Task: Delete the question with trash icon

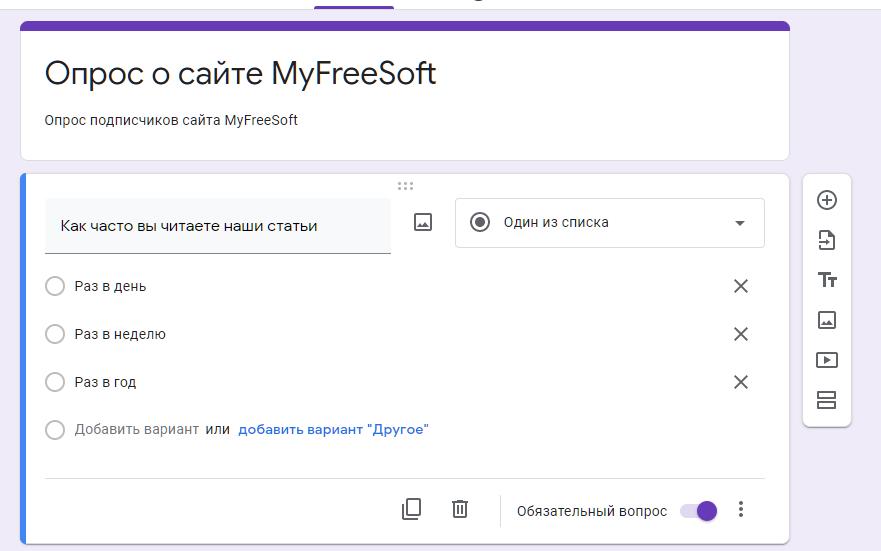Action: 460,509
